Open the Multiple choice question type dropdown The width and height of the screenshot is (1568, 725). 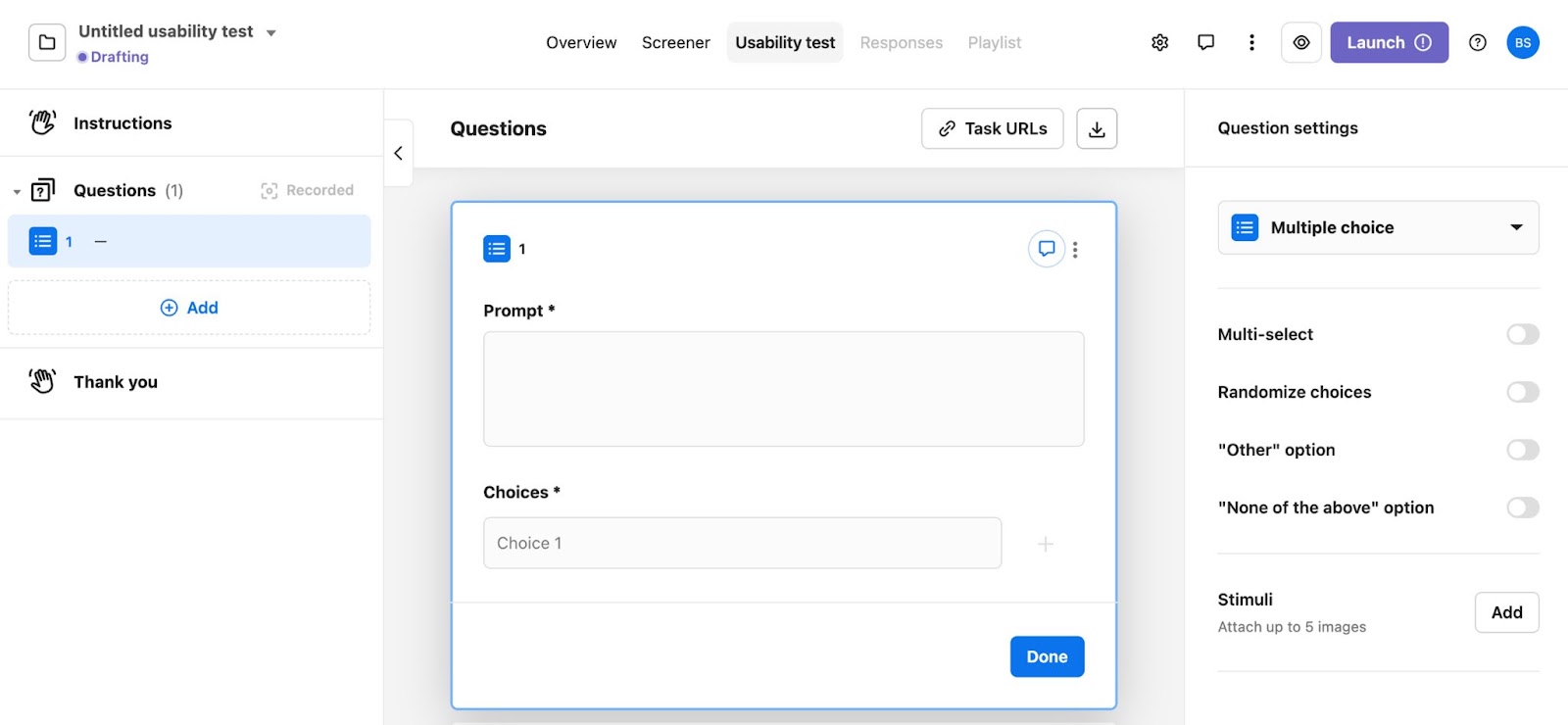pyautogui.click(x=1378, y=227)
